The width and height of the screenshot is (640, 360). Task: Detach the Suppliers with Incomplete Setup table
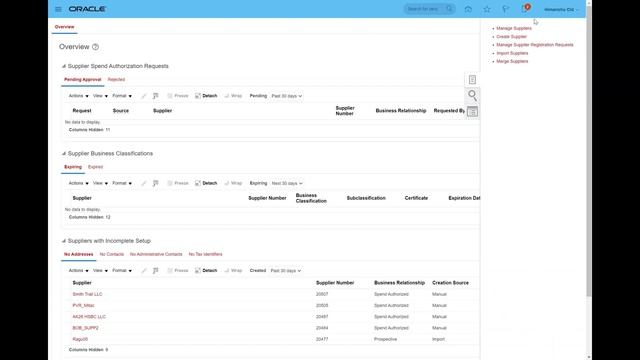[x=206, y=271]
